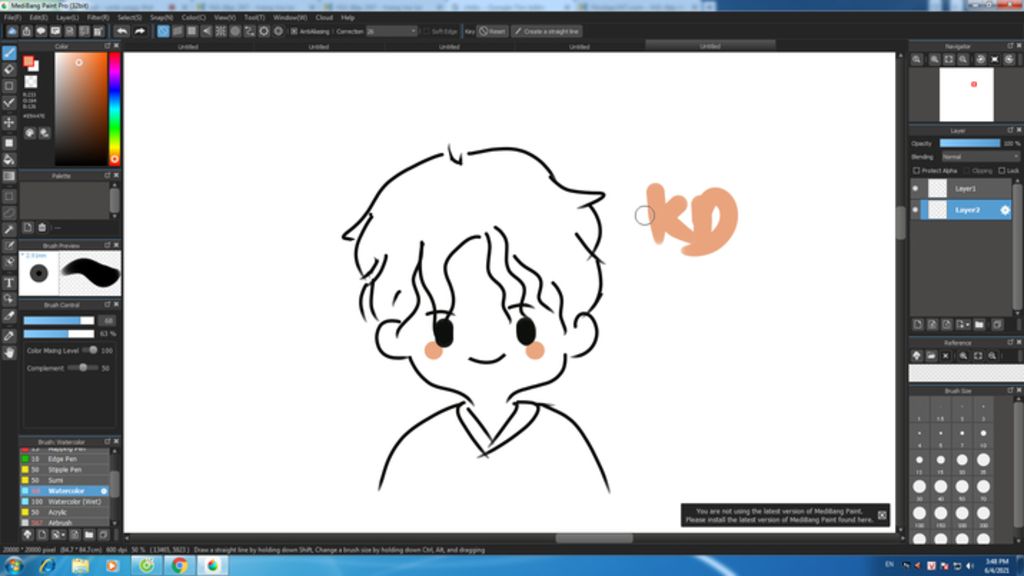Select the Acrylic brush
This screenshot has width=1024, height=576.
click(65, 512)
